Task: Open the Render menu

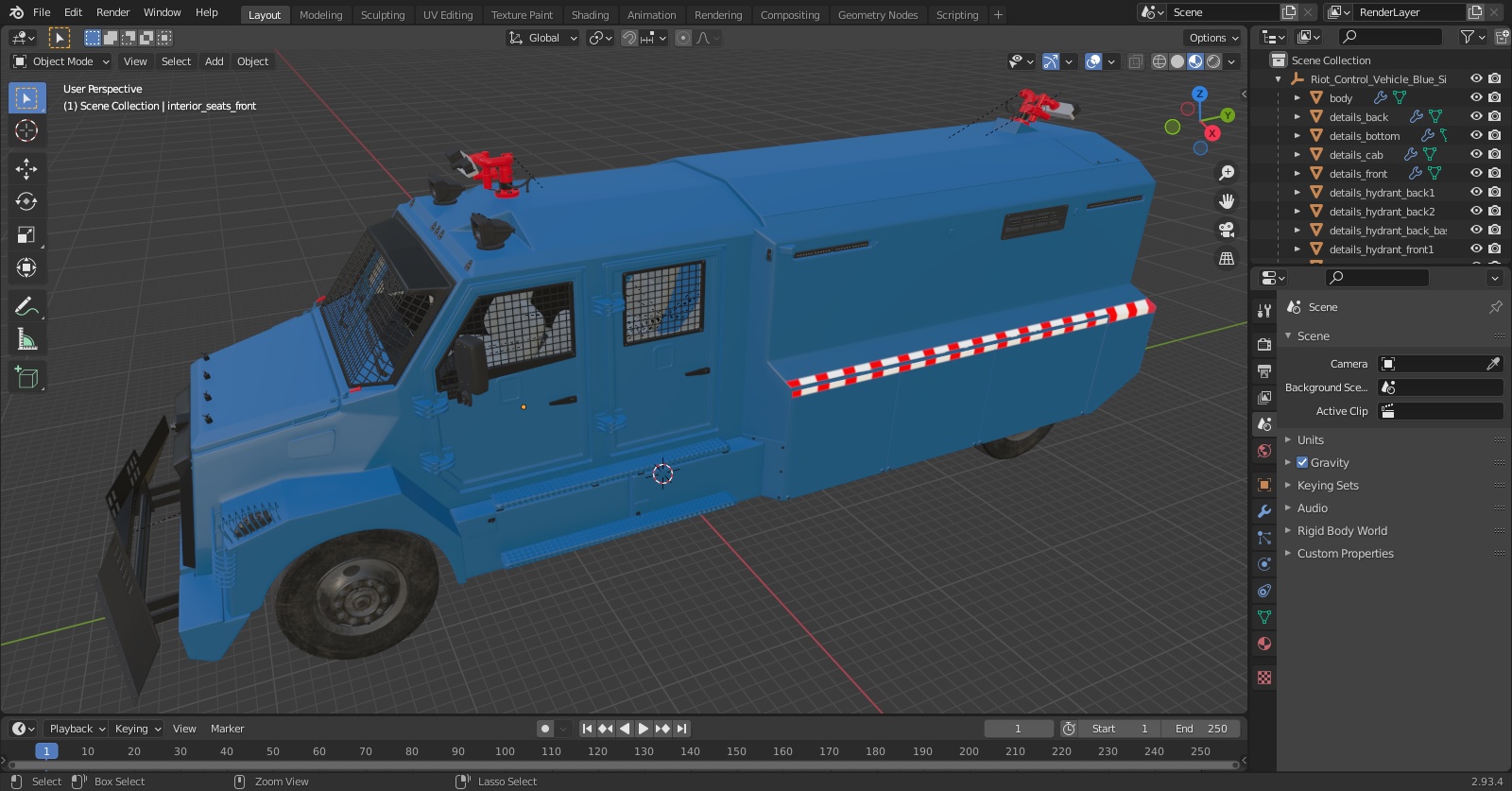Action: (x=112, y=12)
